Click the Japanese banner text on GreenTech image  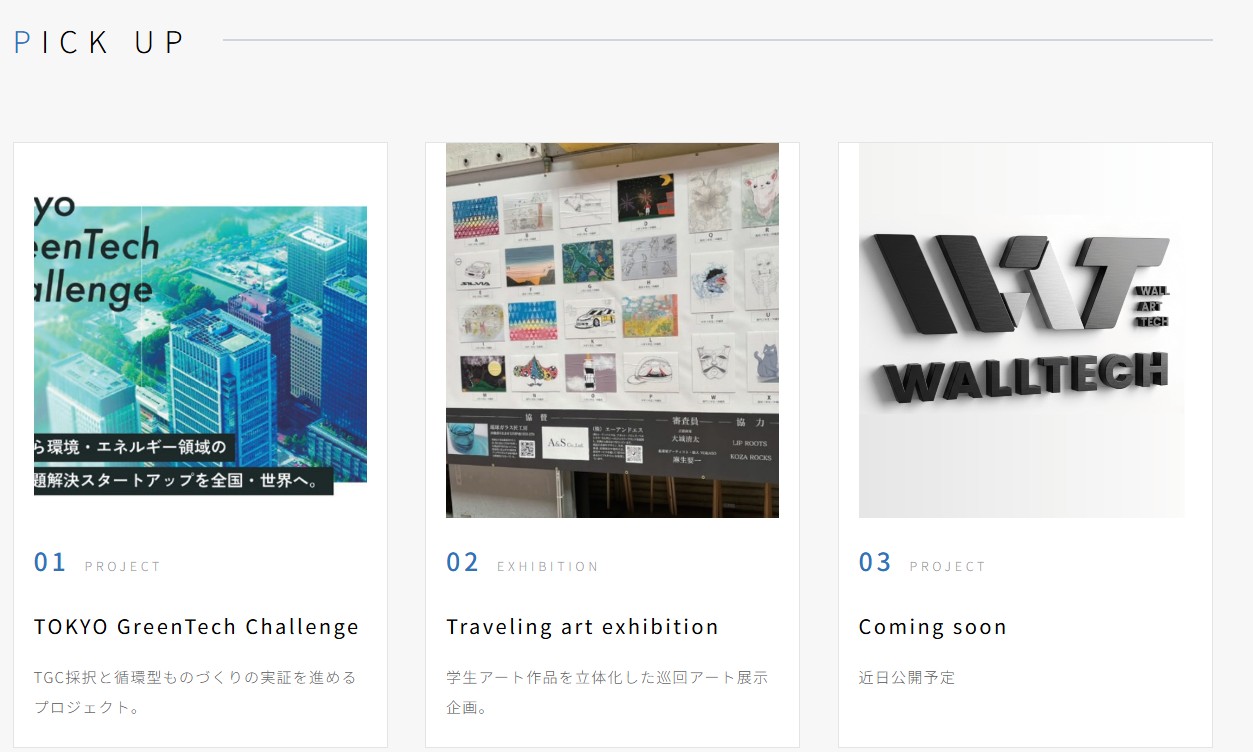[184, 464]
